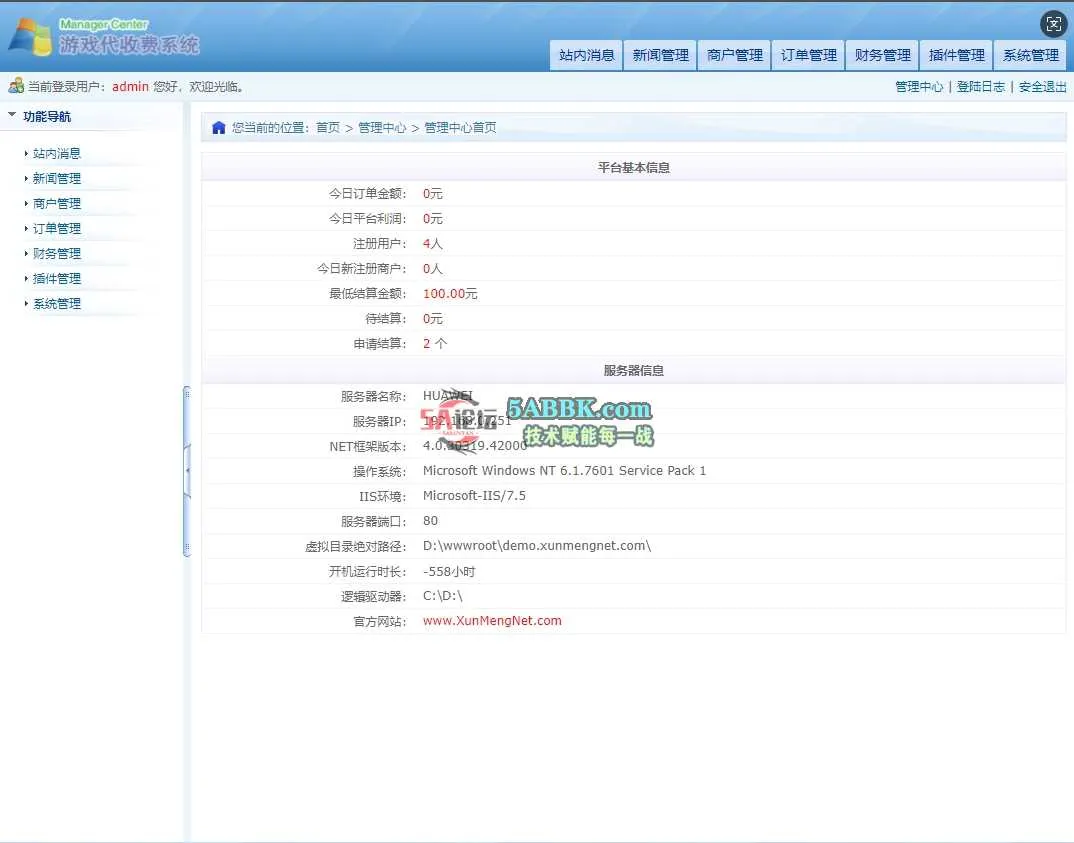This screenshot has height=843, width=1074.
Task: Expand 插件管理 in sidebar navigation
Action: coord(57,279)
